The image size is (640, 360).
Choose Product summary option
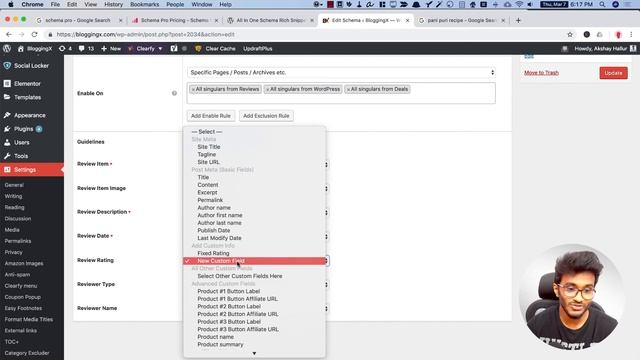point(254,345)
